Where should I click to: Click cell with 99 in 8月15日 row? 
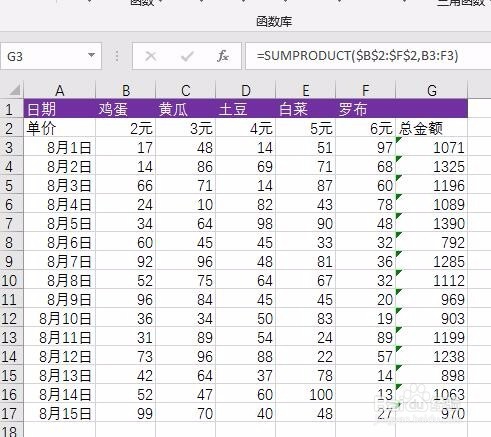pos(126,413)
